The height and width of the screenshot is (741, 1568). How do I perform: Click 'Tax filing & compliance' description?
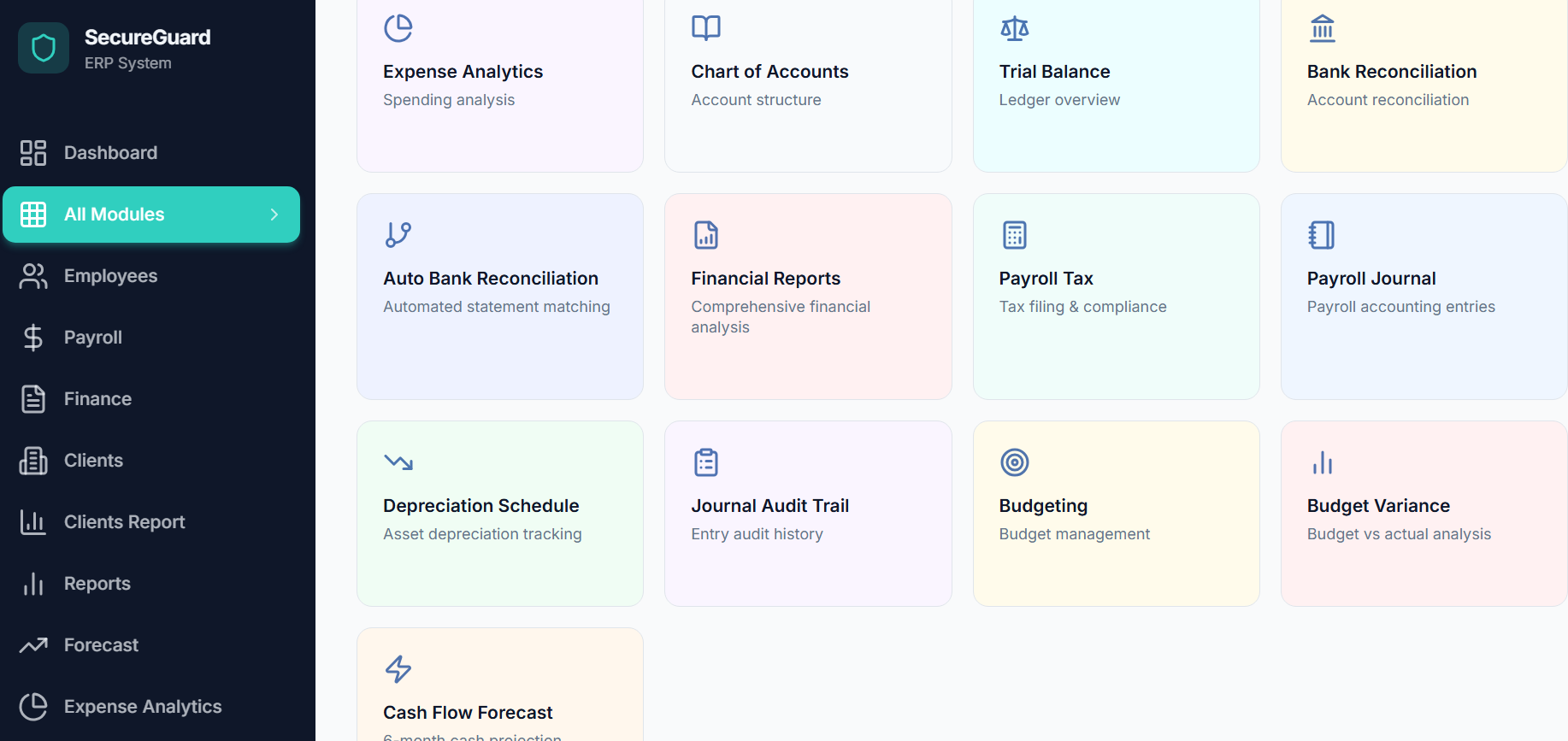pyautogui.click(x=1082, y=307)
